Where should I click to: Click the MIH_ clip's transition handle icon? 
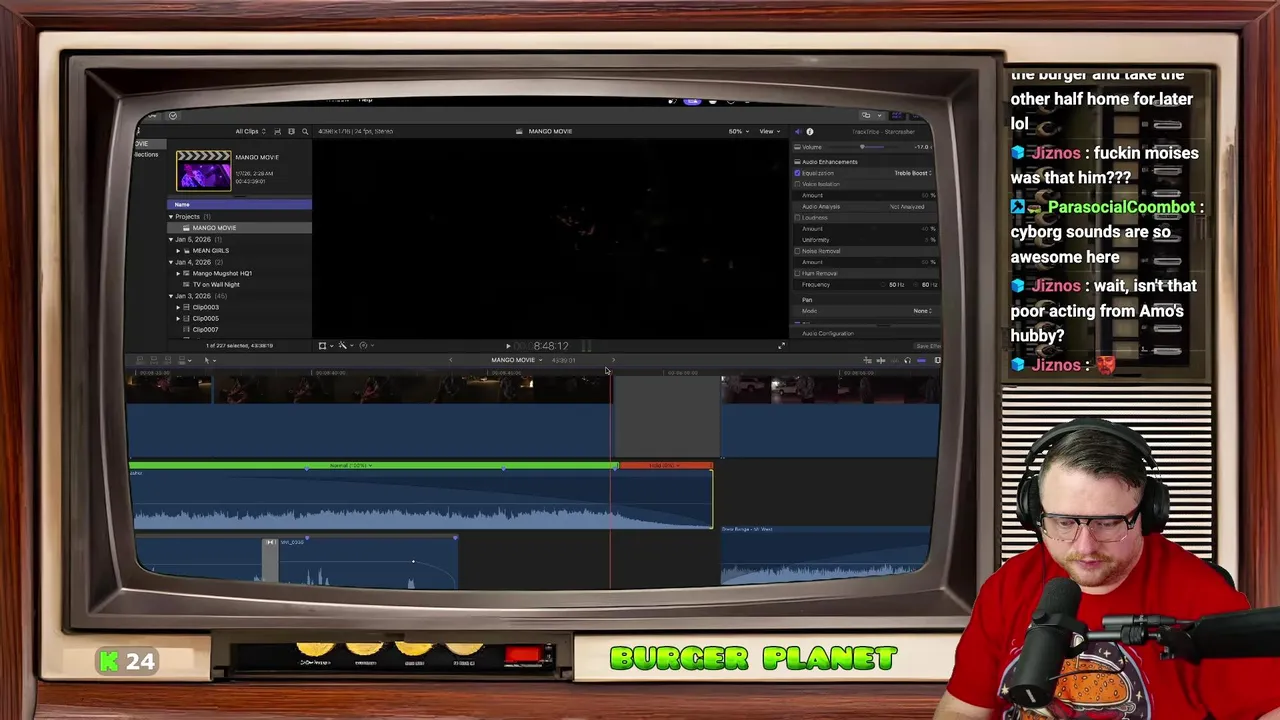pos(270,542)
